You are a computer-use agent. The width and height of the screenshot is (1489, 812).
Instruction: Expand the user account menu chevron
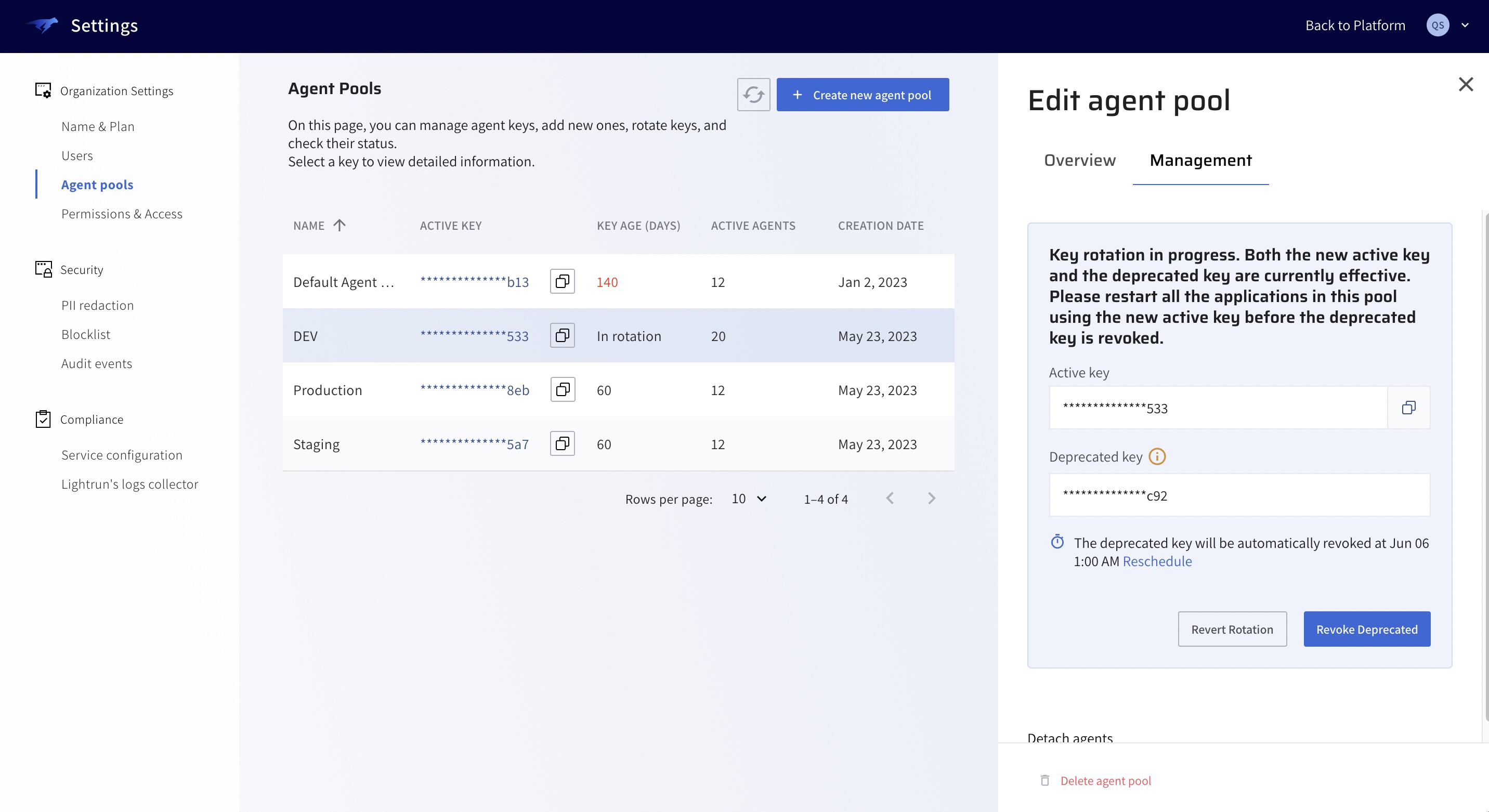tap(1465, 25)
